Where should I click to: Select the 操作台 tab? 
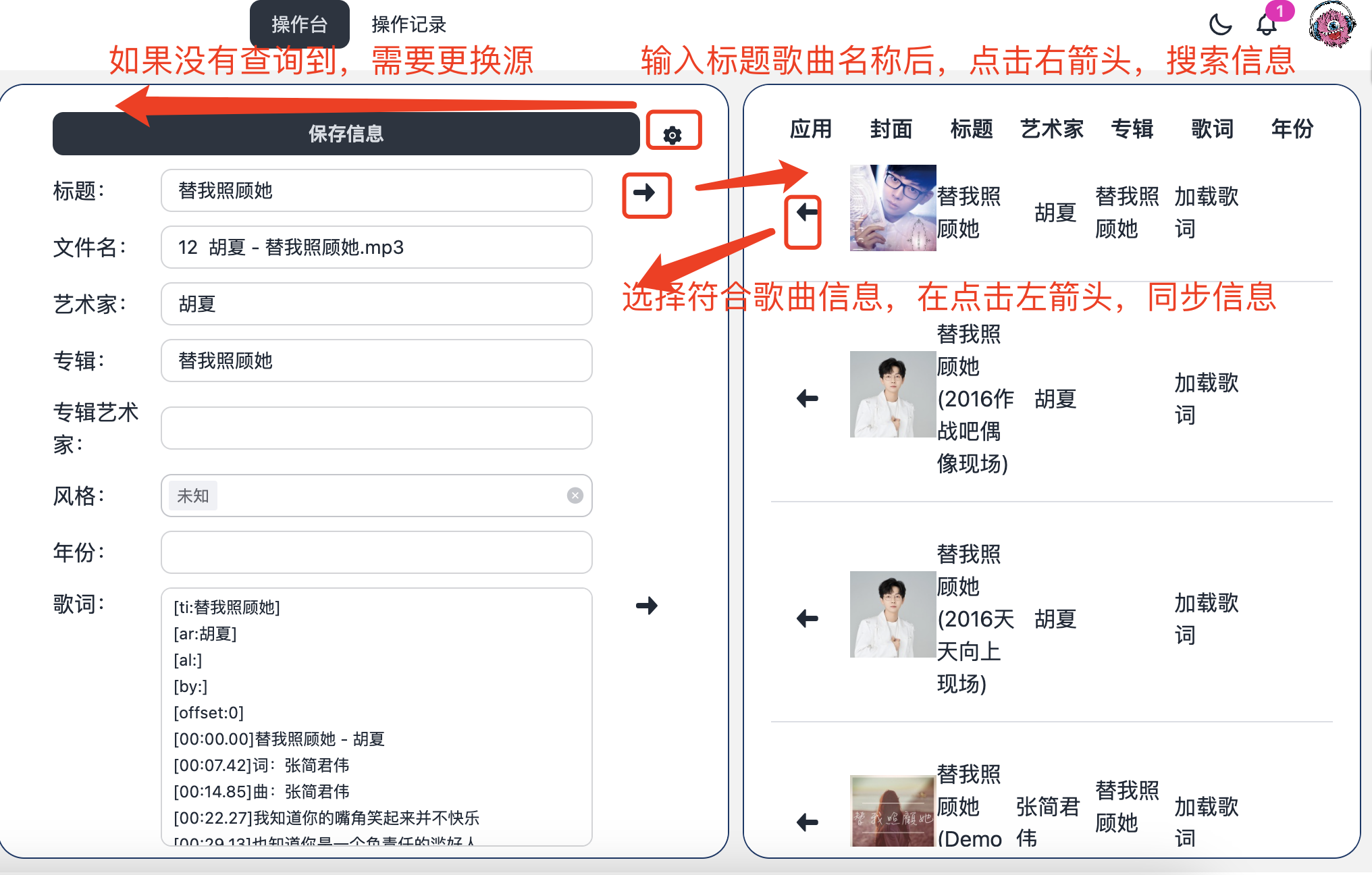pyautogui.click(x=299, y=25)
